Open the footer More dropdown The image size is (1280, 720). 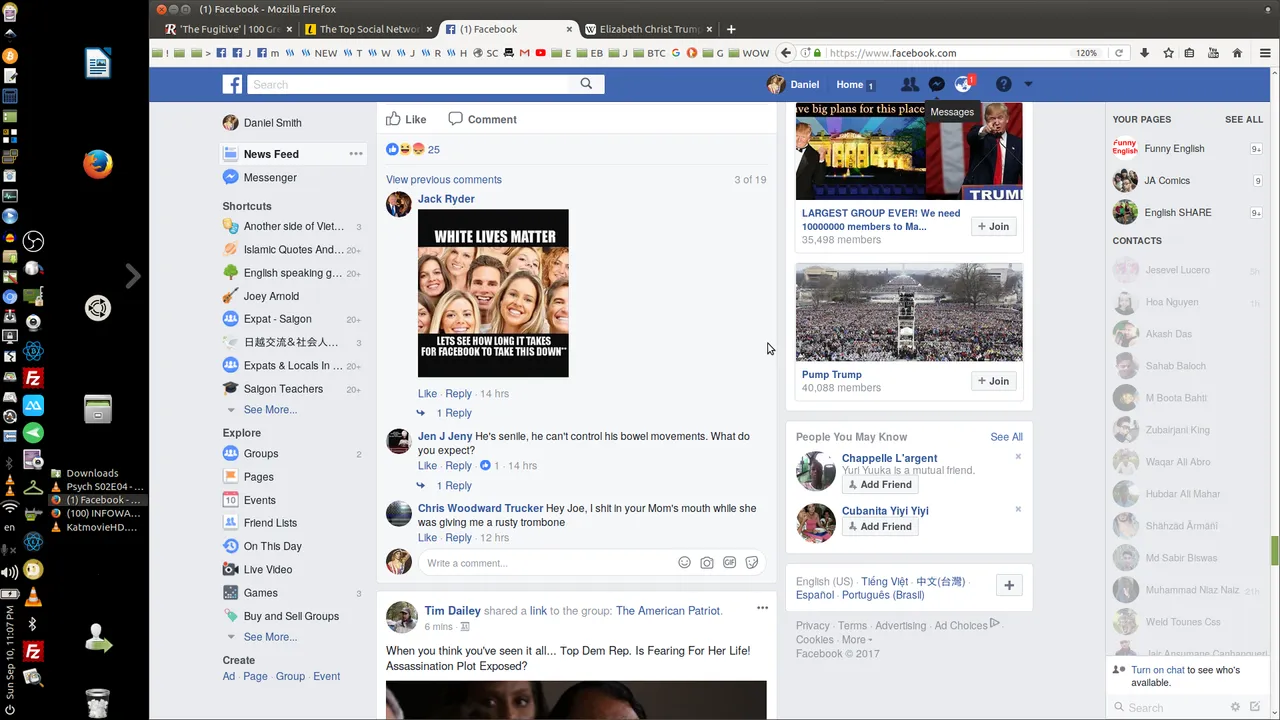[x=856, y=640]
